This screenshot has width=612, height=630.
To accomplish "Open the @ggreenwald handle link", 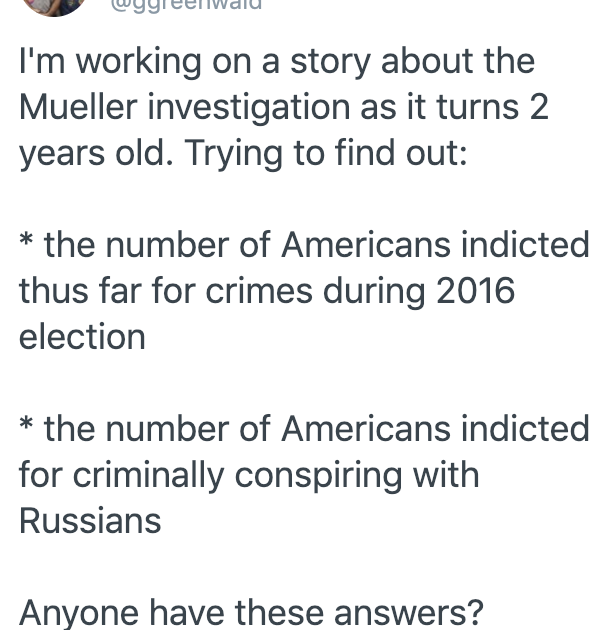I will click(x=186, y=5).
